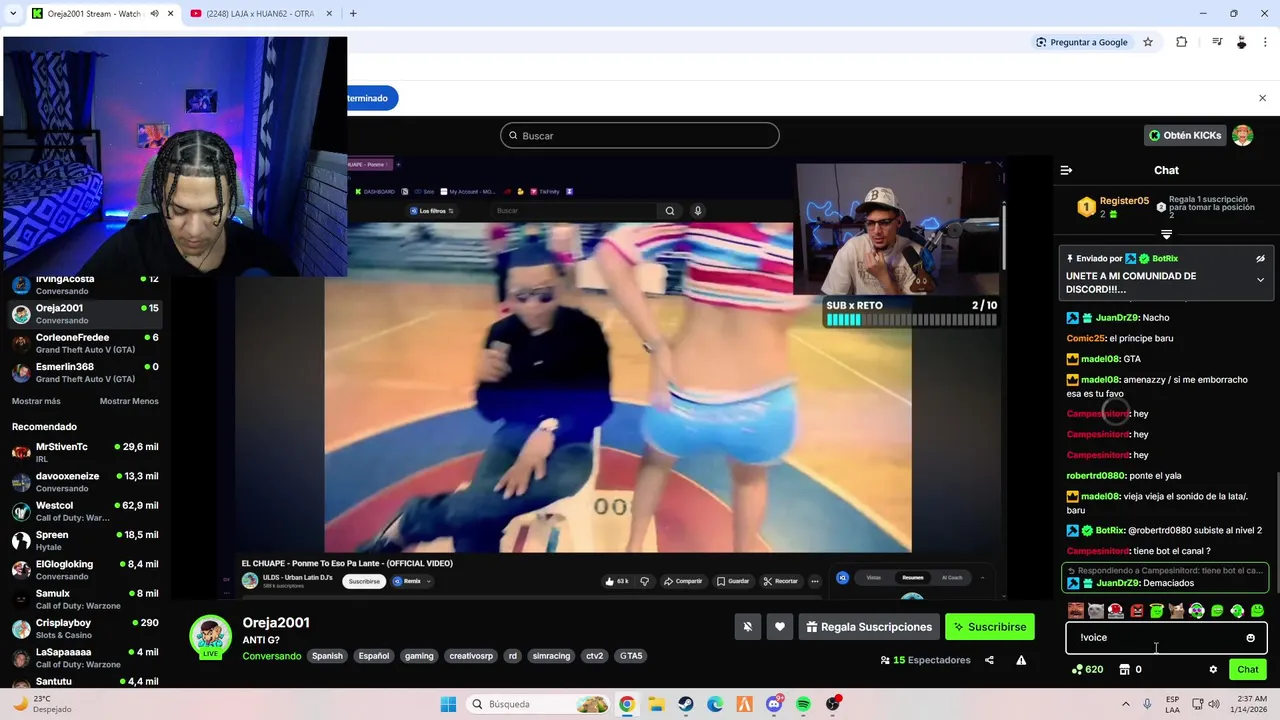The image size is (1280, 720).
Task: Open Discord from the taskbar
Action: [x=774, y=704]
